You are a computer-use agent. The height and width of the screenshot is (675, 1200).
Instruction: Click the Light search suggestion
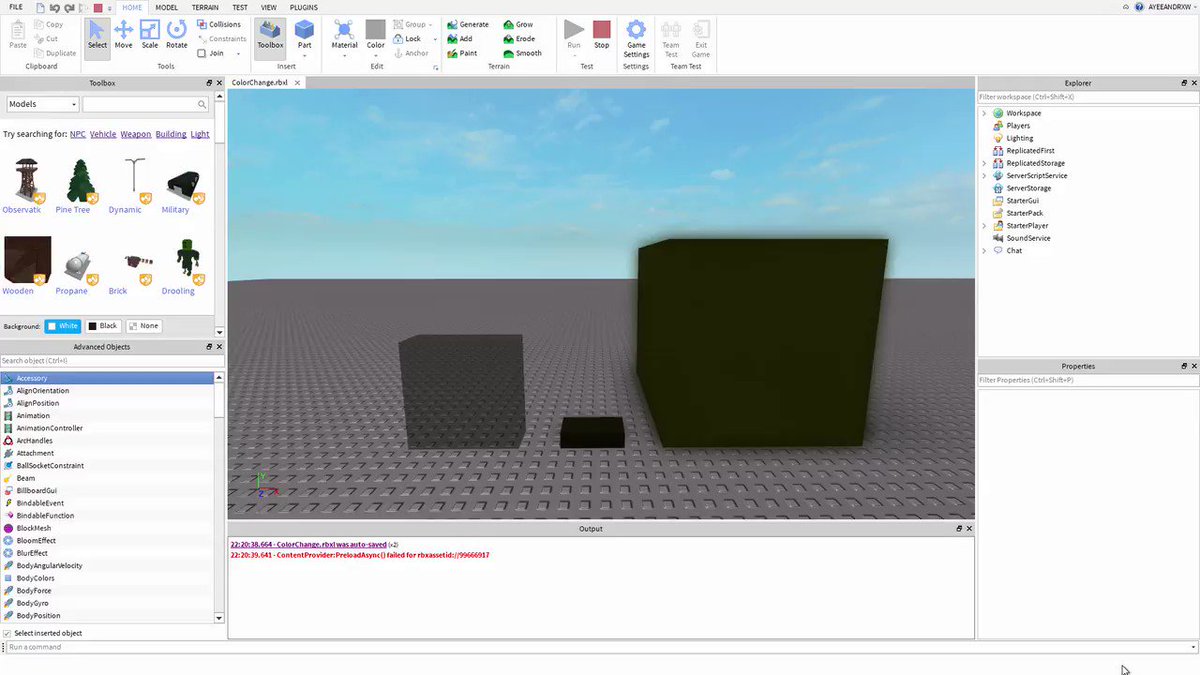click(x=200, y=134)
